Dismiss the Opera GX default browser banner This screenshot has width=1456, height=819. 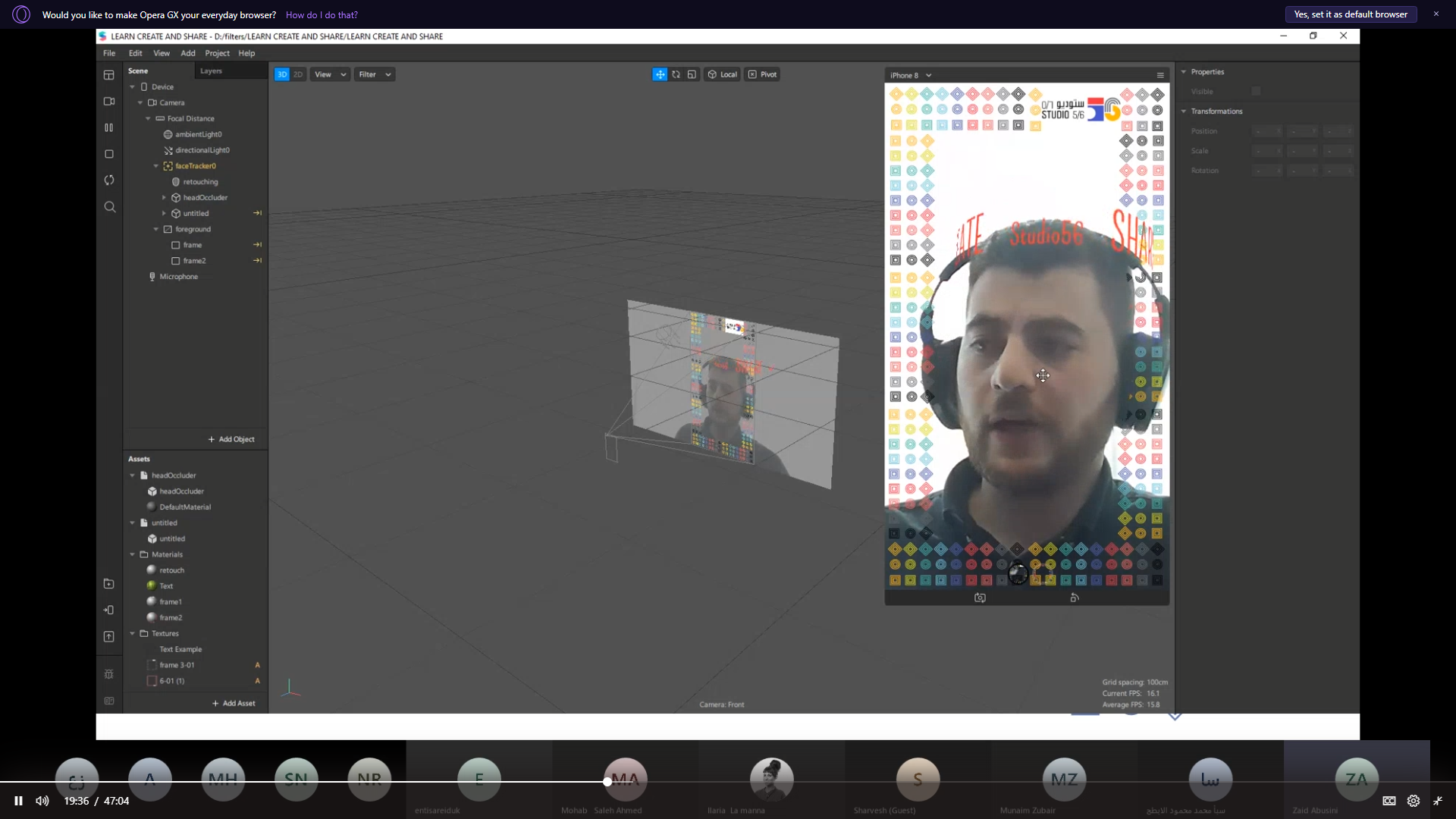(1436, 14)
